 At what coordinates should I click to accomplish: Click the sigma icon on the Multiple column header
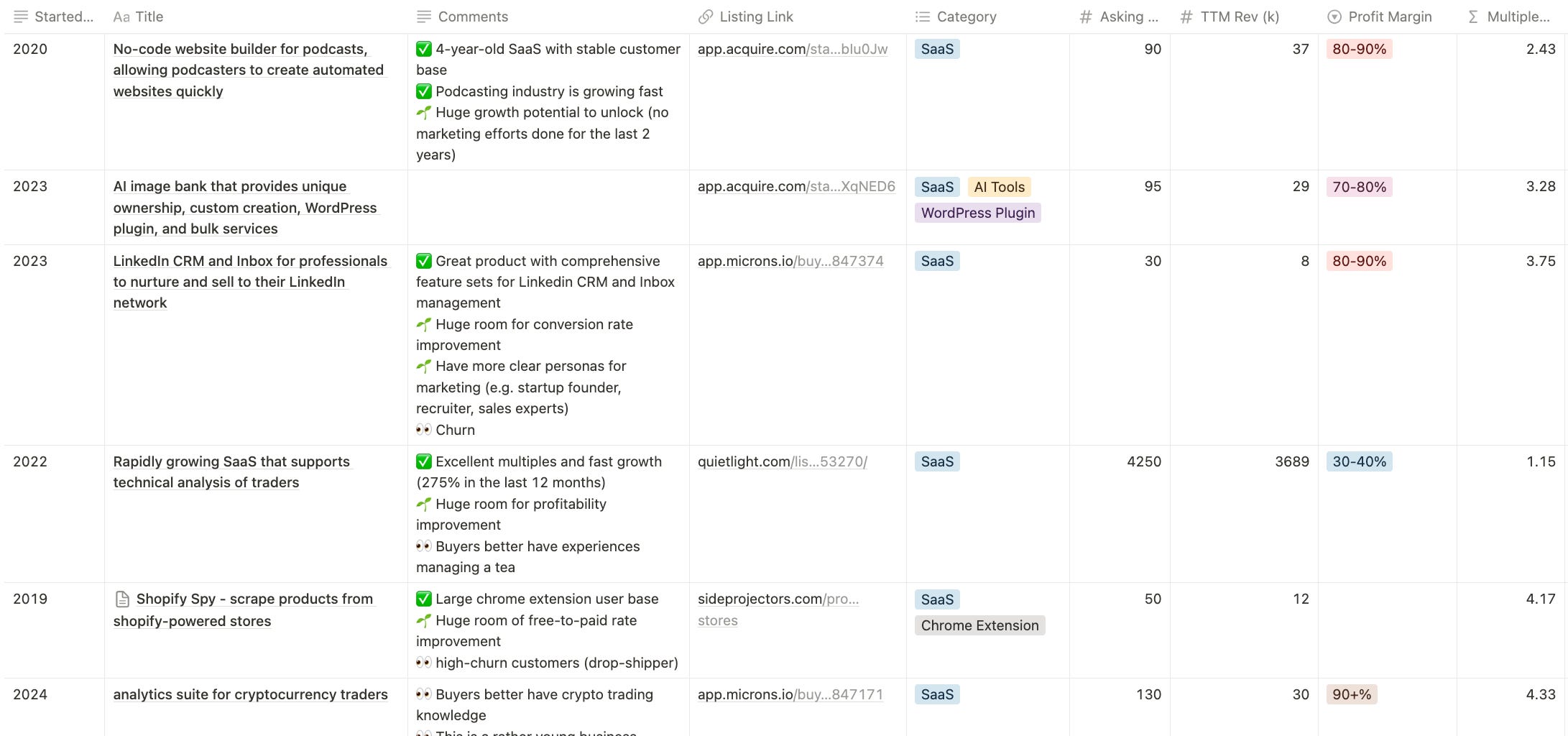(x=1472, y=16)
